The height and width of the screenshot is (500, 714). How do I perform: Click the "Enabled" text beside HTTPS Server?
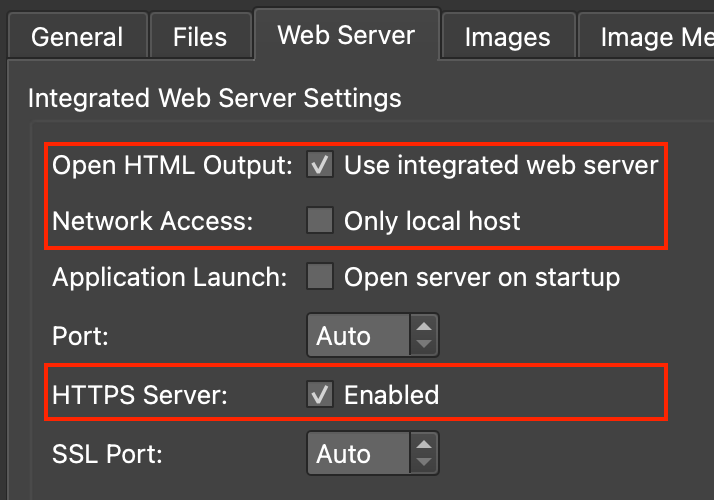click(391, 395)
